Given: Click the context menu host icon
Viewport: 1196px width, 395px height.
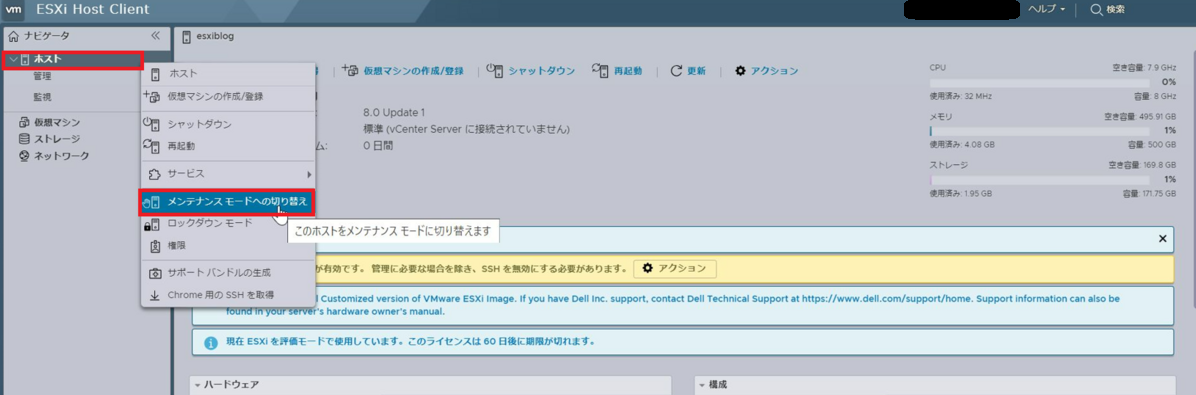Looking at the screenshot, I should click(155, 74).
